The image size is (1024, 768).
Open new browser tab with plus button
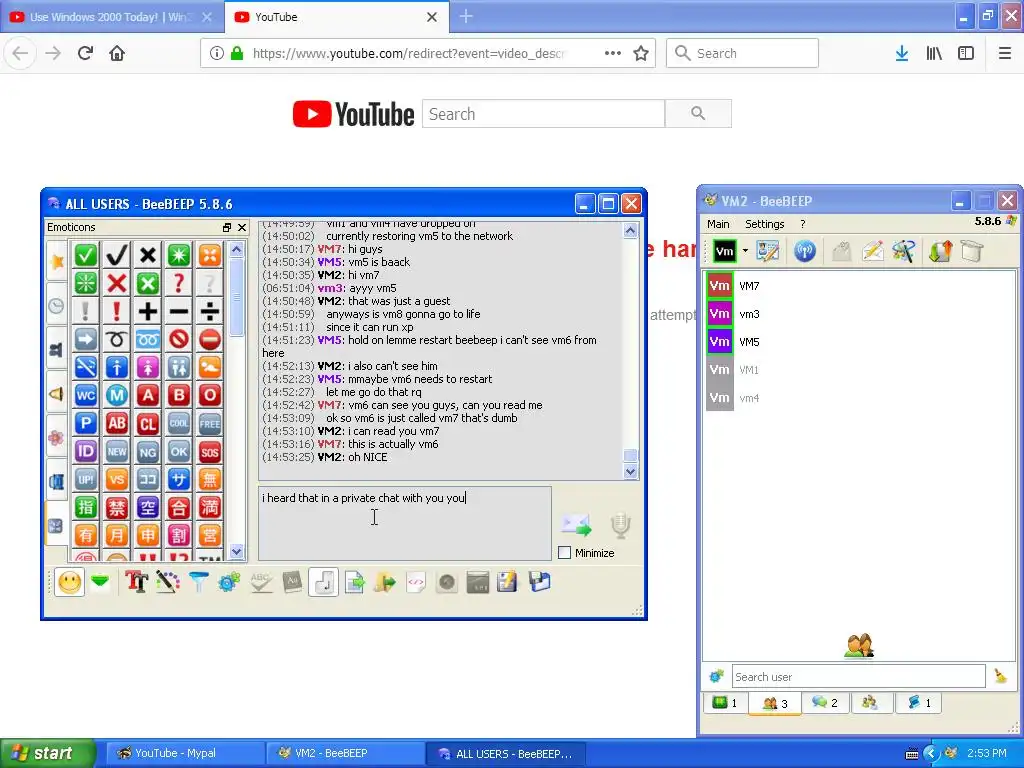(466, 17)
